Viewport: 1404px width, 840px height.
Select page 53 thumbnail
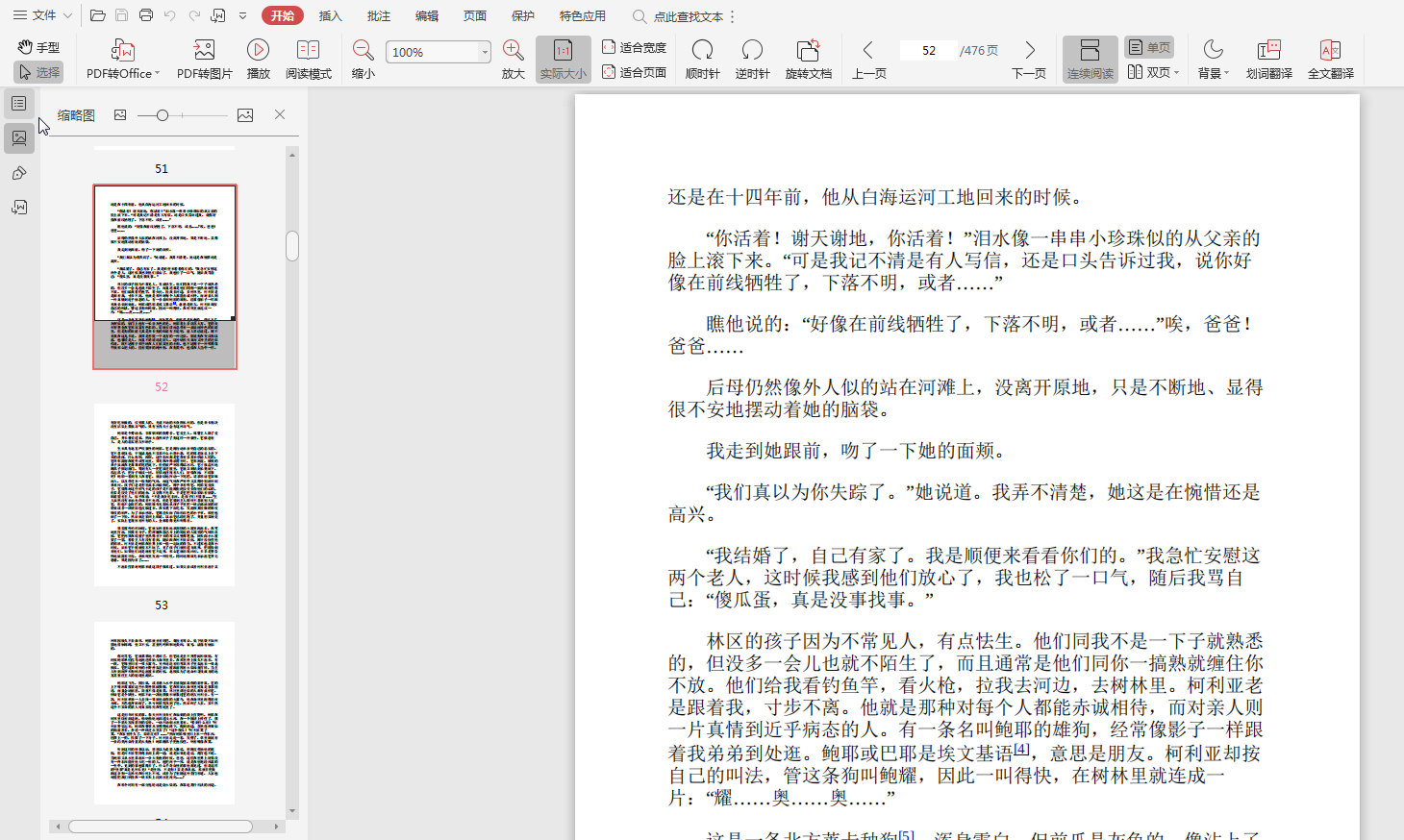pos(164,495)
